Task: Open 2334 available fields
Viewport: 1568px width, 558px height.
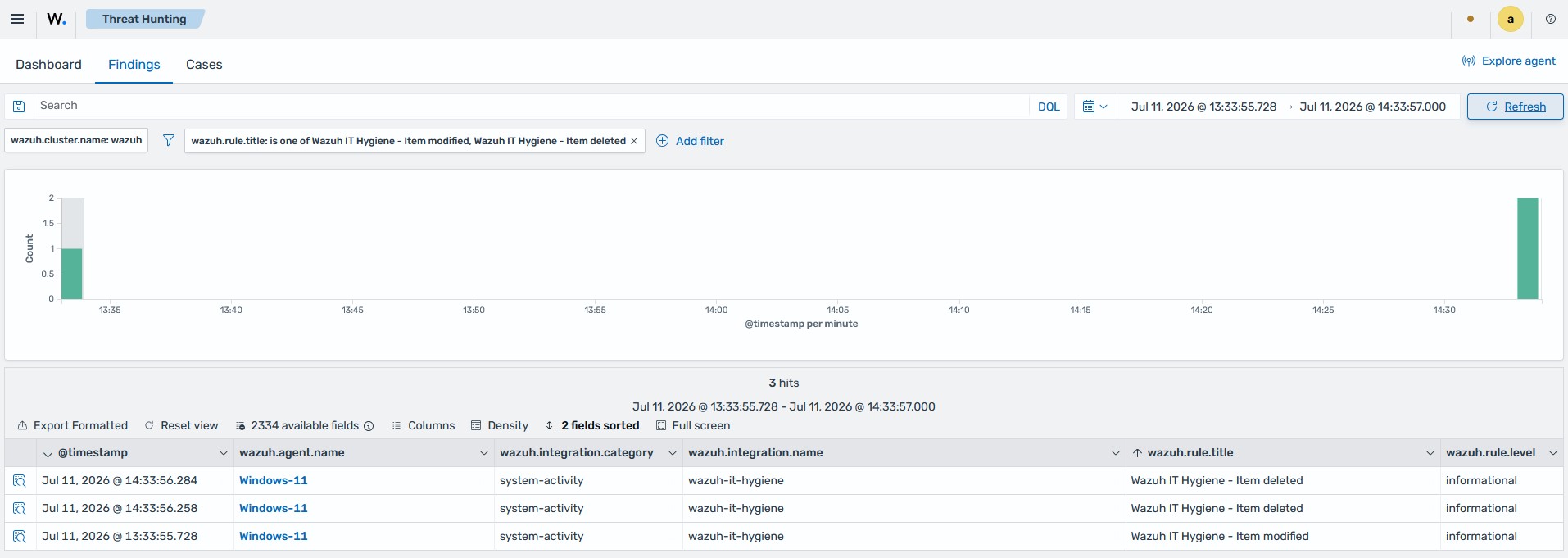Action: coord(298,425)
